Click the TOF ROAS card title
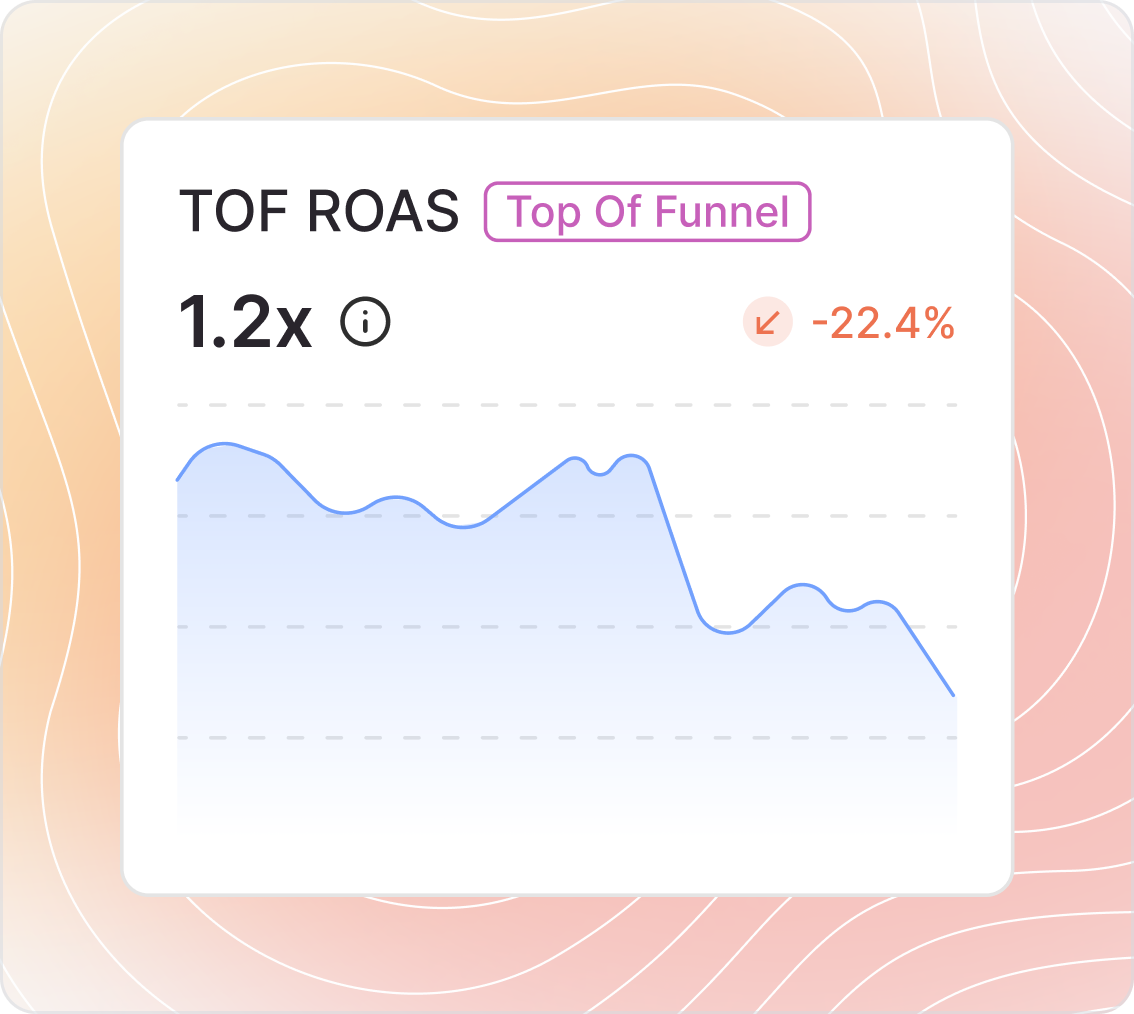Image resolution: width=1134 pixels, height=1014 pixels. pos(319,212)
